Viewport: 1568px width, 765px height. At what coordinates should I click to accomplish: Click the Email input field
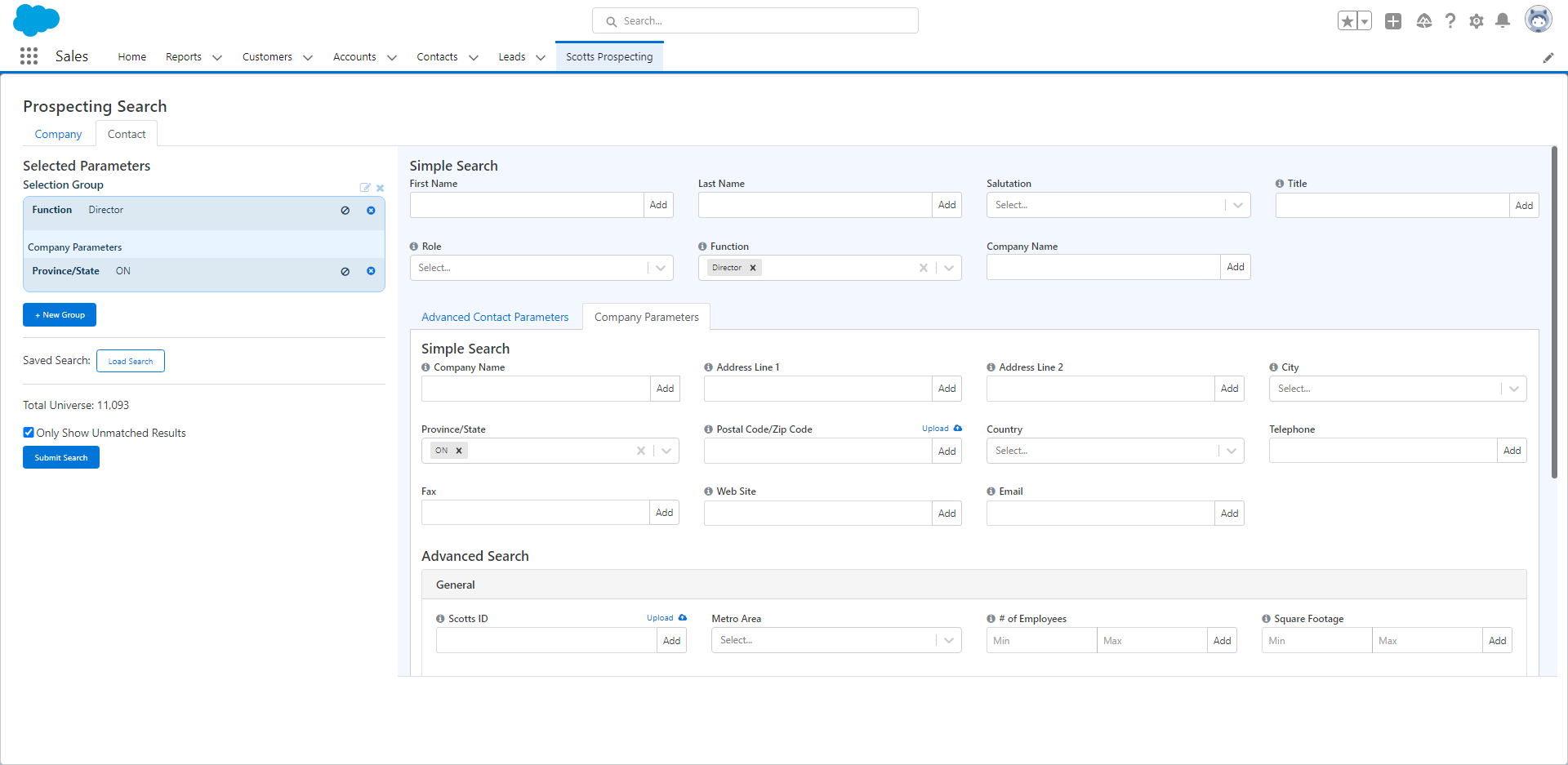pos(1100,513)
